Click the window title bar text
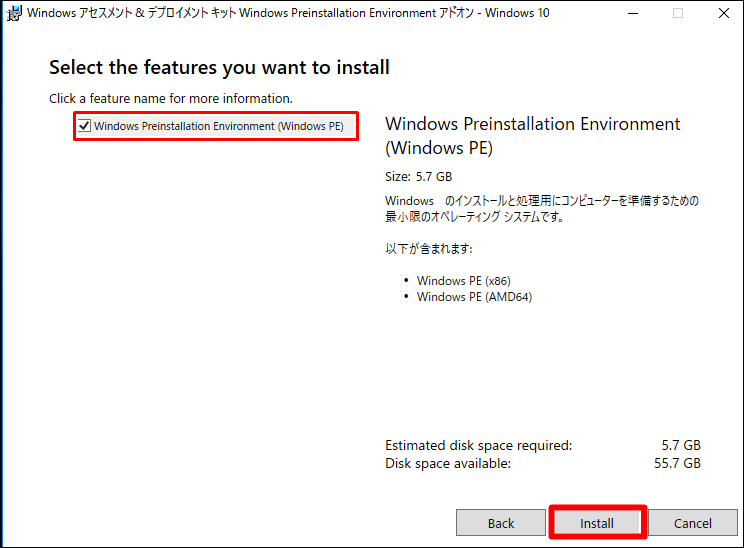Image resolution: width=744 pixels, height=548 pixels. (288, 13)
